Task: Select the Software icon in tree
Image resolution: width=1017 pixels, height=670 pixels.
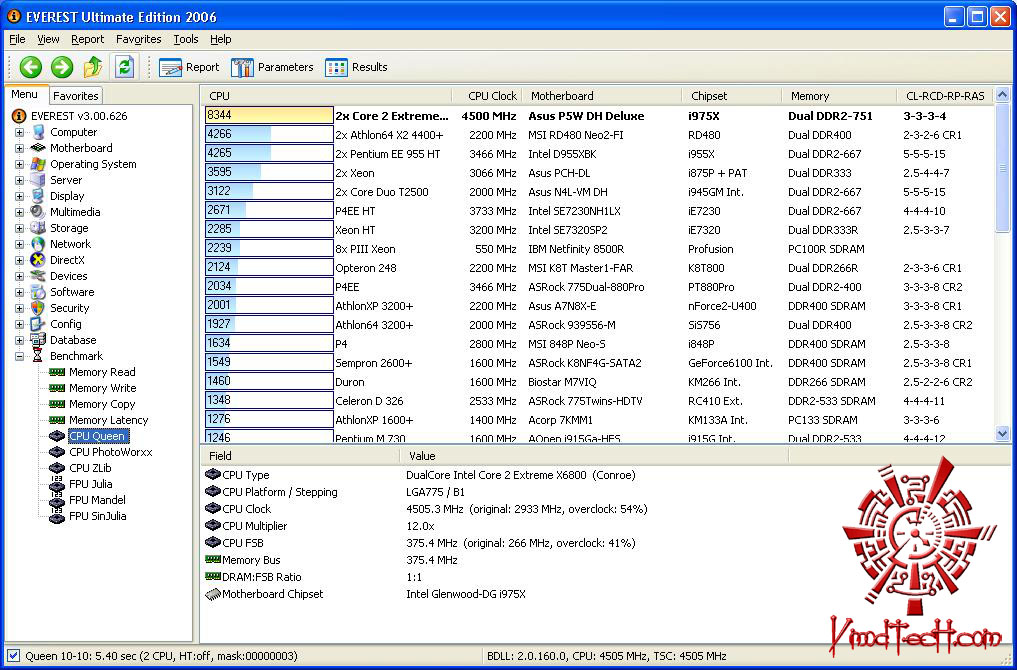Action: coord(38,292)
